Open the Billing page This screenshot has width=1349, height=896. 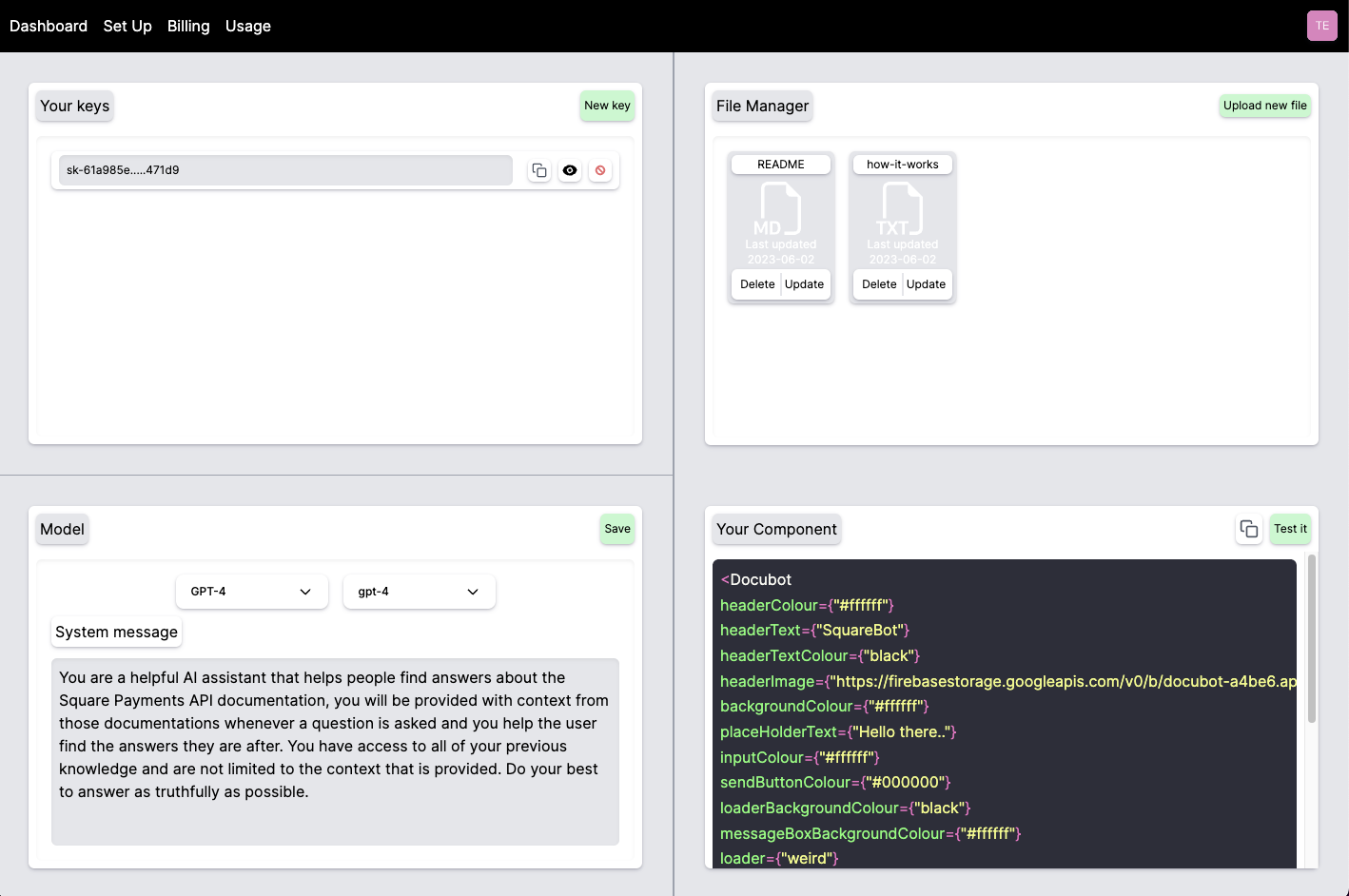pos(188,26)
